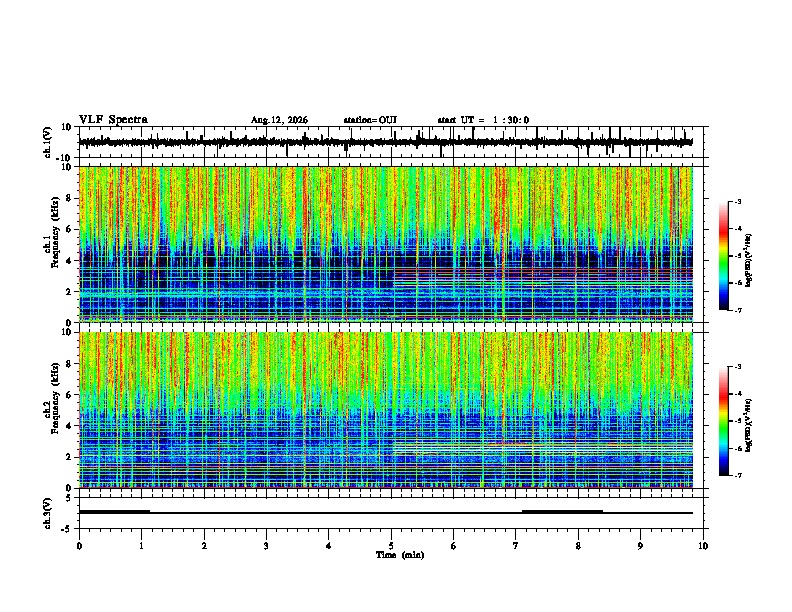The image size is (792, 612).
Task: Click the "8" kHz tick on ch.1 frequency axis
Action: point(70,198)
